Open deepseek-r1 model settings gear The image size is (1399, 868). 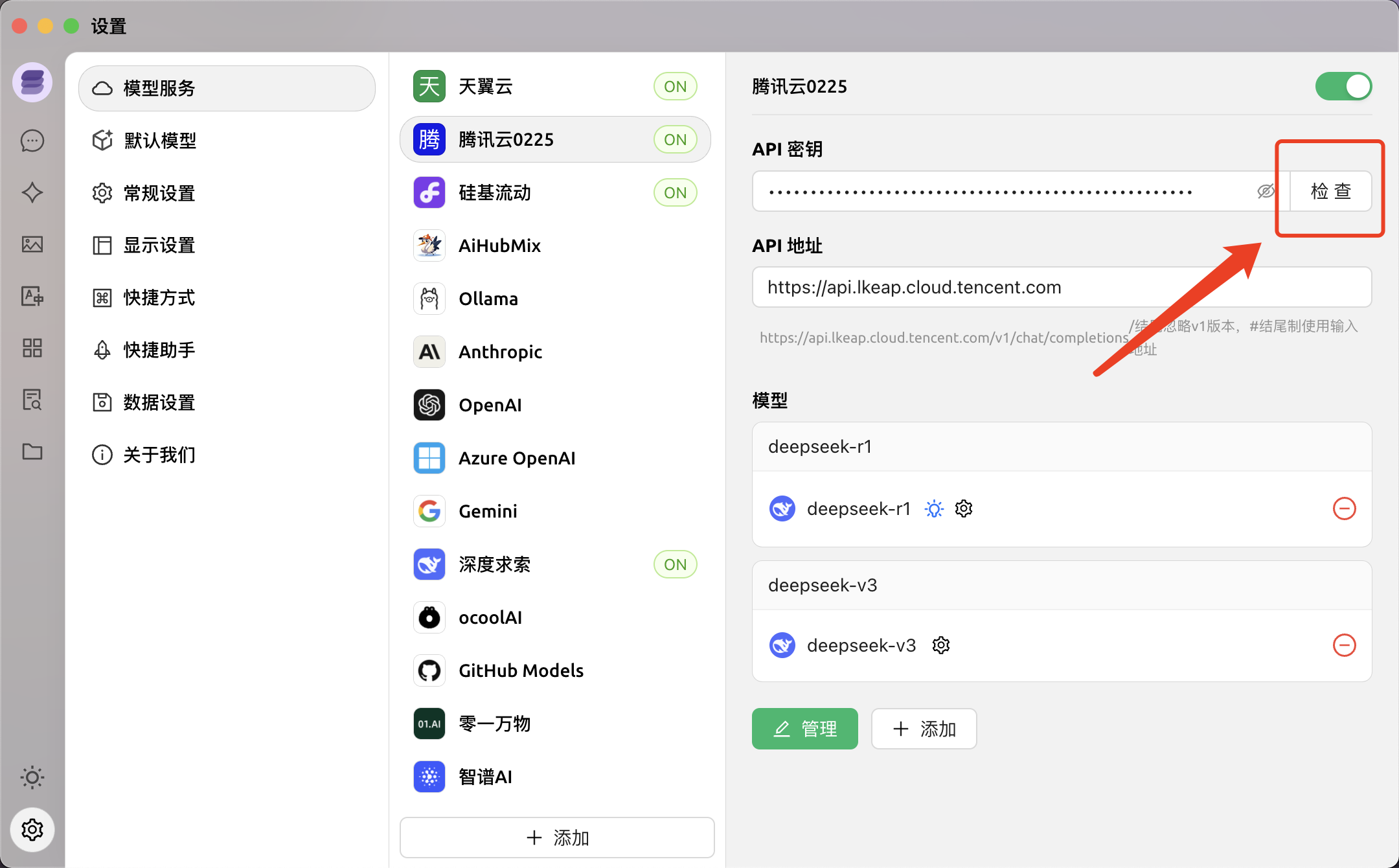964,508
